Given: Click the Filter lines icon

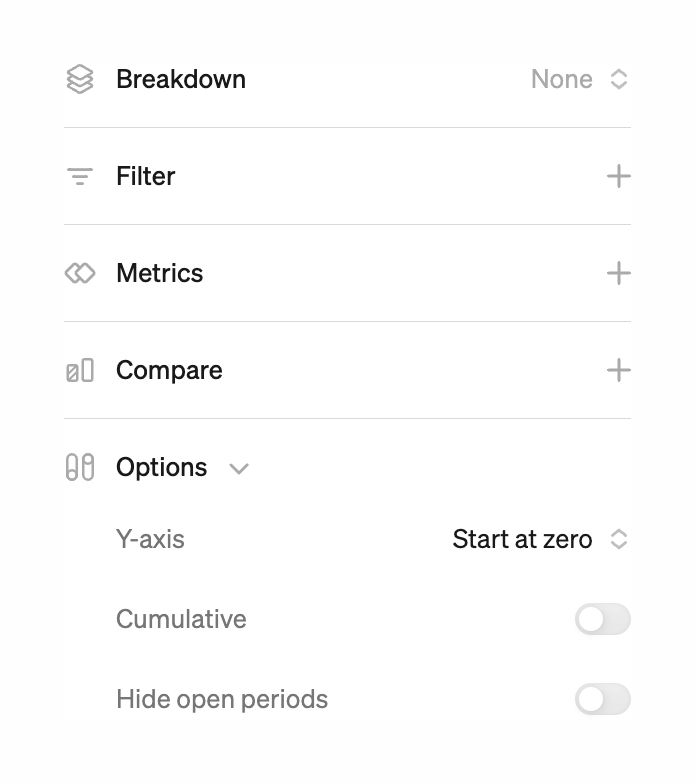Looking at the screenshot, I should click(x=80, y=177).
